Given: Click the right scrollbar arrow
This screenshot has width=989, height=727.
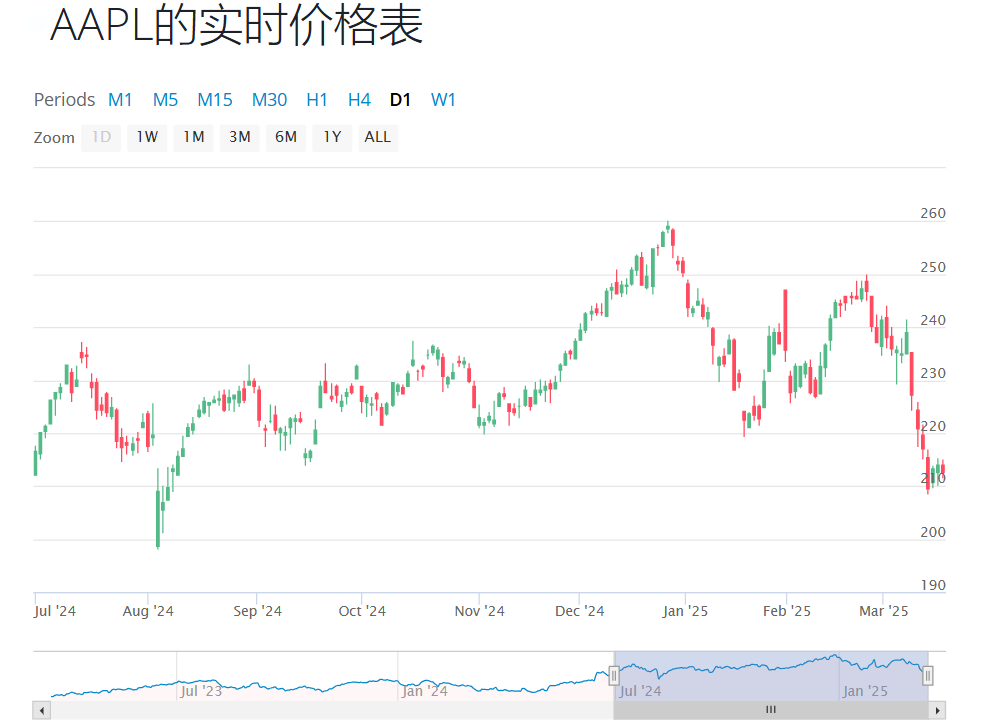Looking at the screenshot, I should 937,711.
